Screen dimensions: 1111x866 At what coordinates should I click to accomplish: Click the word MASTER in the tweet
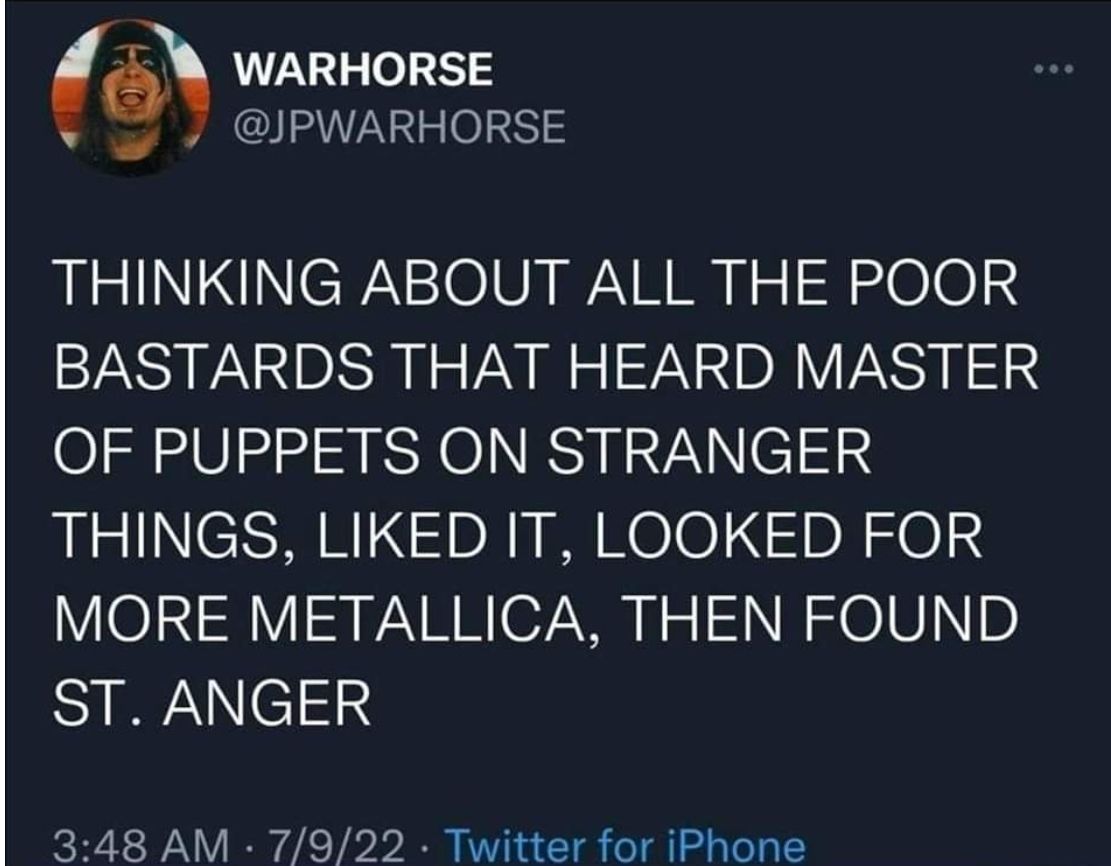coord(917,366)
